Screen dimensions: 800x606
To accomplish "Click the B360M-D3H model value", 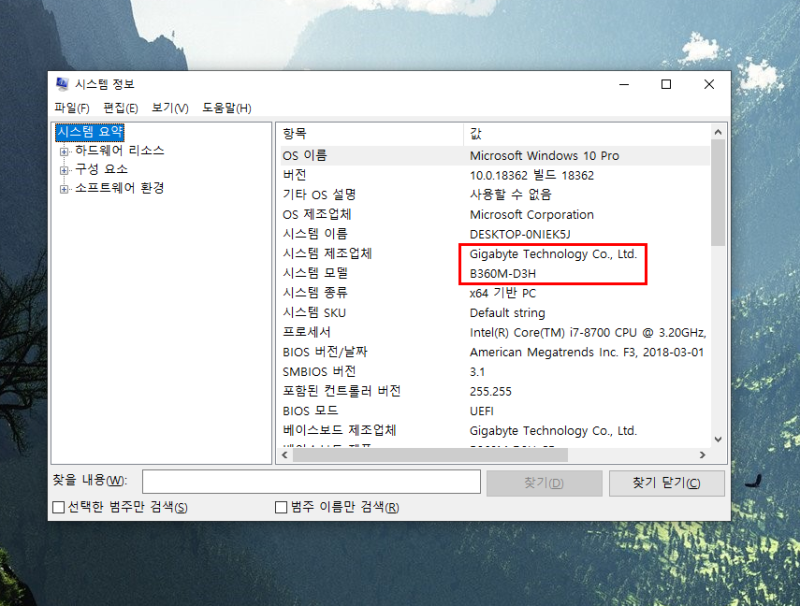I will (503, 274).
